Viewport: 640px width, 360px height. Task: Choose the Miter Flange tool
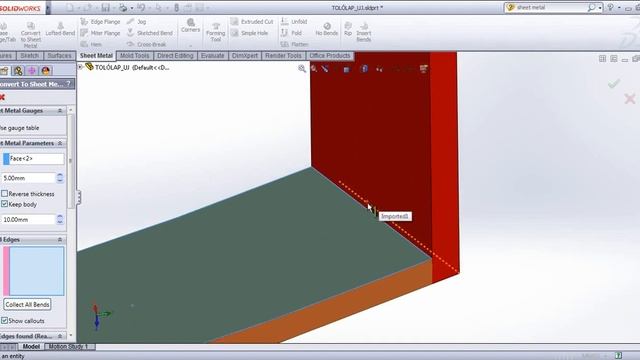(x=100, y=33)
